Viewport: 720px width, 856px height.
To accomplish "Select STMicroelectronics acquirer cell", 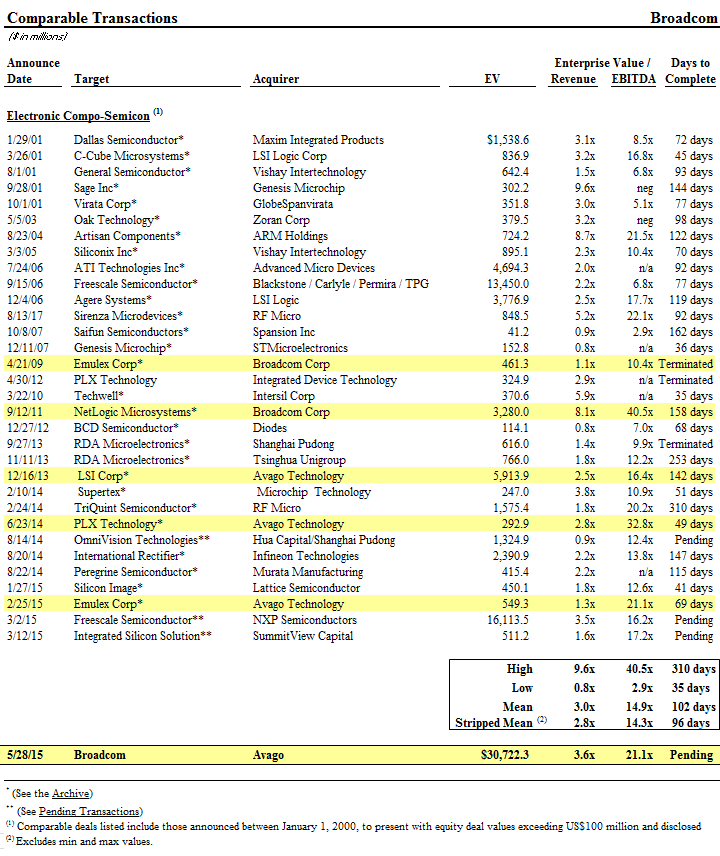I will click(x=300, y=348).
